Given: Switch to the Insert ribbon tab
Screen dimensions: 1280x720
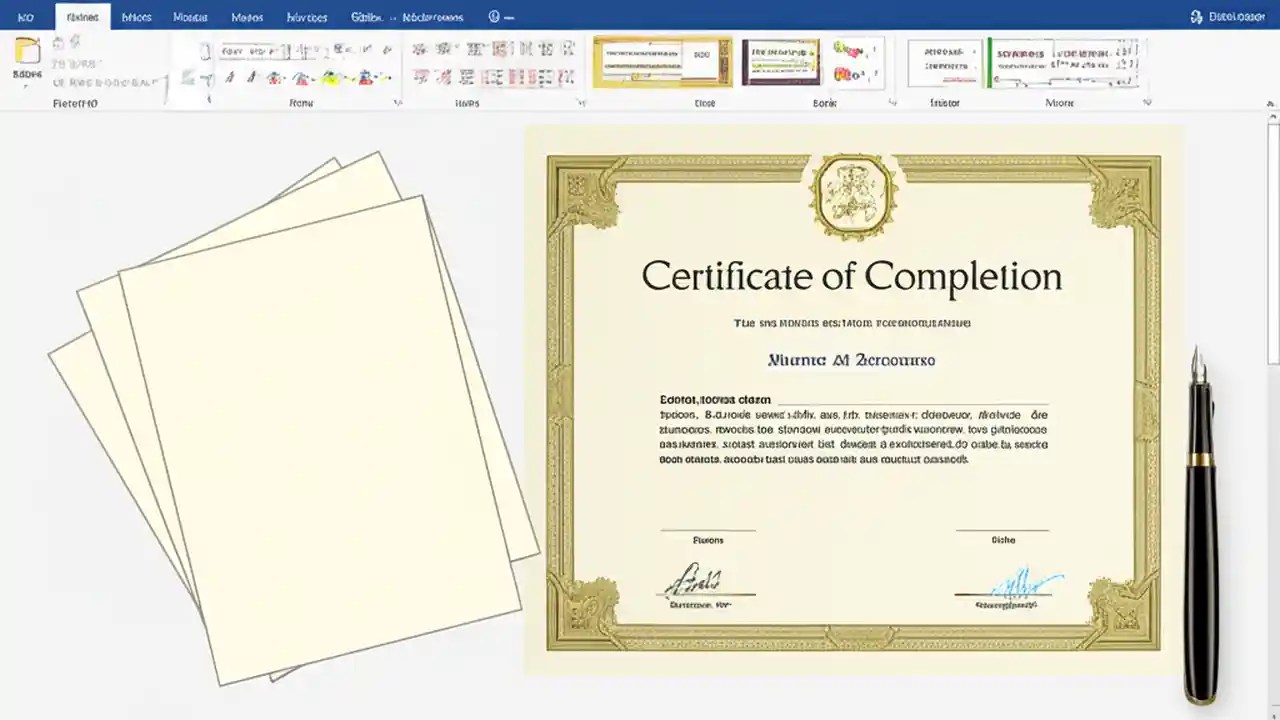Looking at the screenshot, I should tap(136, 17).
